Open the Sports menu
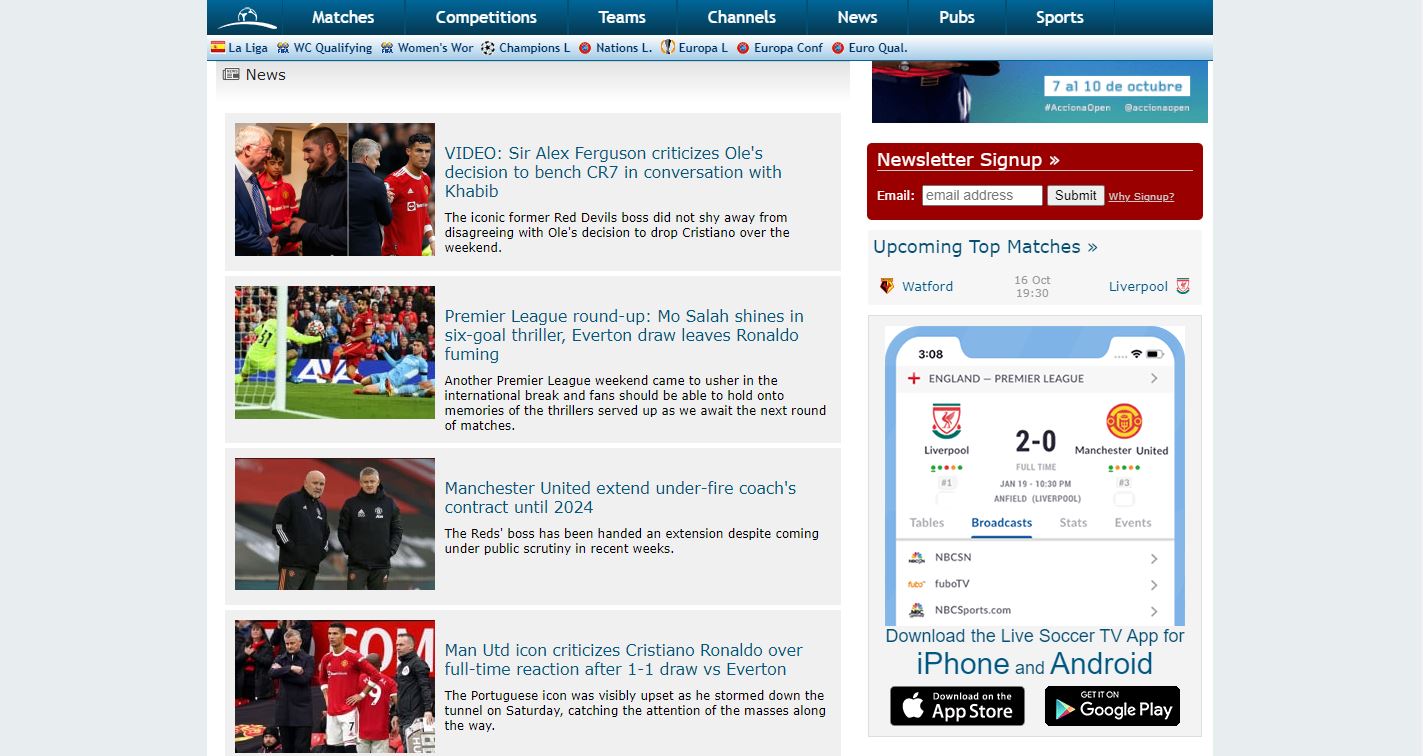The height and width of the screenshot is (756, 1423). (x=1060, y=17)
